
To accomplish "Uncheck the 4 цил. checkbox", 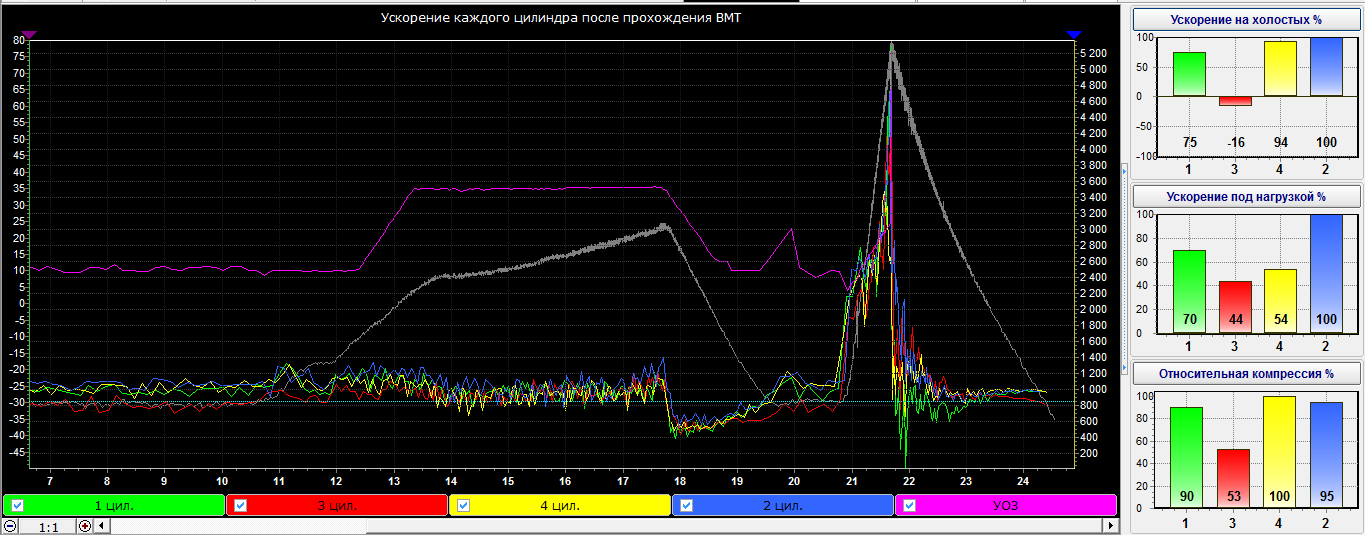I will tap(463, 506).
